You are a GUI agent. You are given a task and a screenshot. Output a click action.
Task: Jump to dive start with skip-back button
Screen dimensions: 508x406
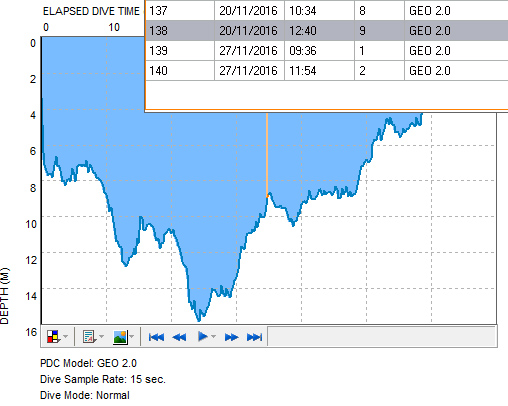click(x=156, y=337)
